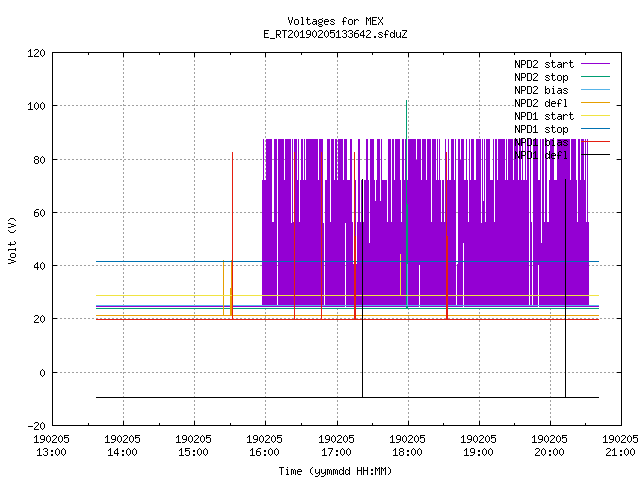Click the y-axis tick value 0
Viewport: 640px width, 480px height.
(x=42, y=373)
